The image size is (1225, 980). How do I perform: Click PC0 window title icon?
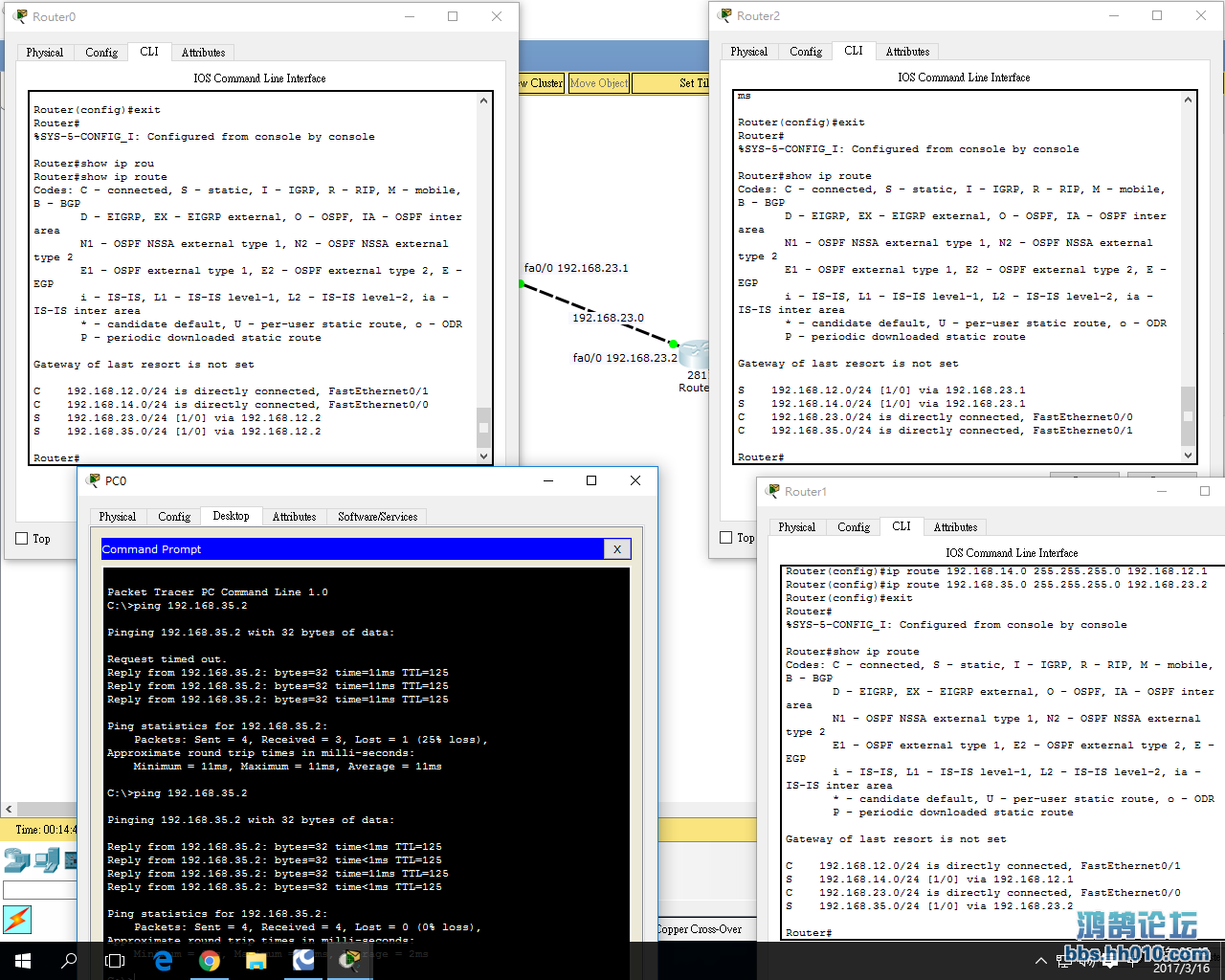93,480
